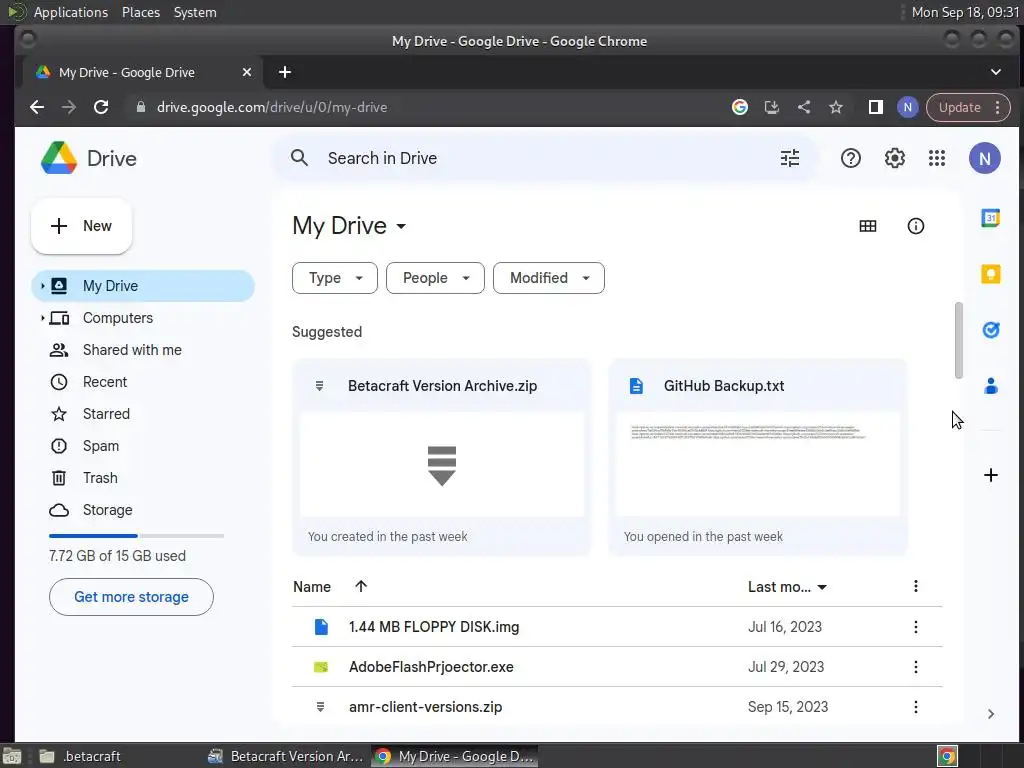This screenshot has height=768, width=1024.
Task: Open a new browser tab
Action: coord(284,72)
